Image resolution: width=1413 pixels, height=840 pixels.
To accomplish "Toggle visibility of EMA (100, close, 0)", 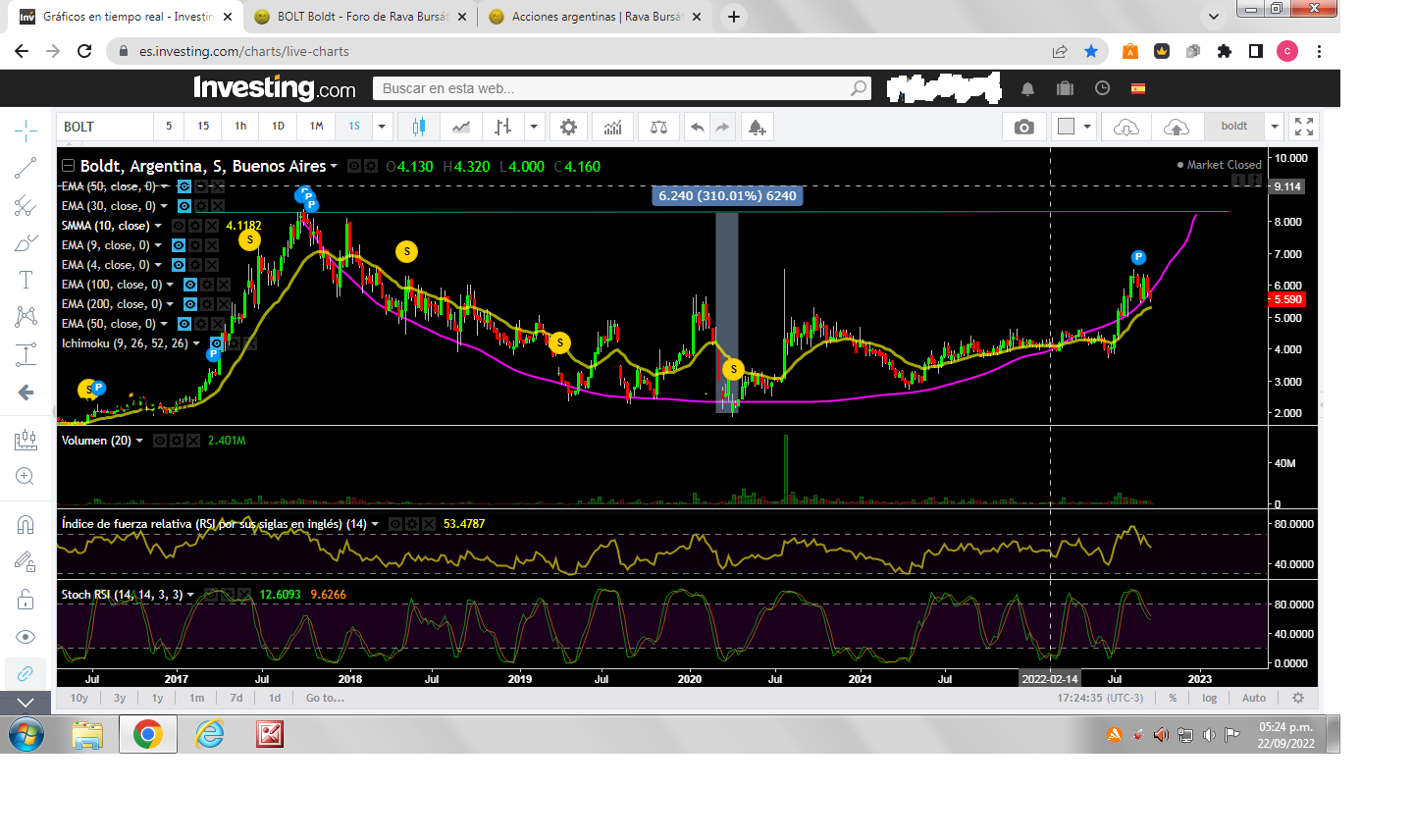I will pyautogui.click(x=189, y=285).
